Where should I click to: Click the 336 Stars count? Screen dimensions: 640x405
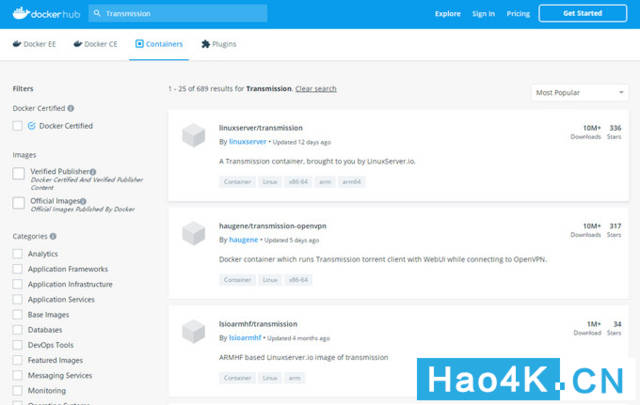click(615, 128)
